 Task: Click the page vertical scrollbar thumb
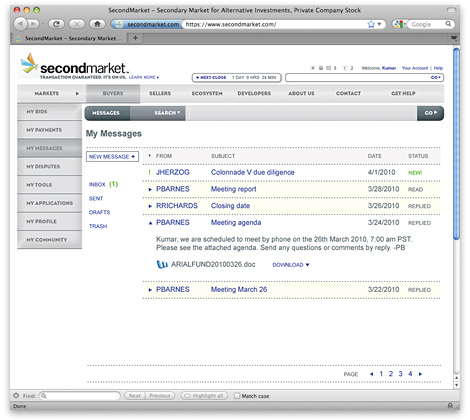click(456, 144)
